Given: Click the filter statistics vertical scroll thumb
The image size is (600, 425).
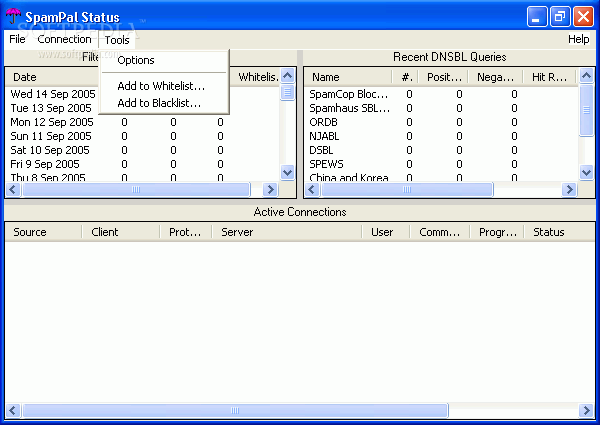Looking at the screenshot, I should tap(287, 92).
